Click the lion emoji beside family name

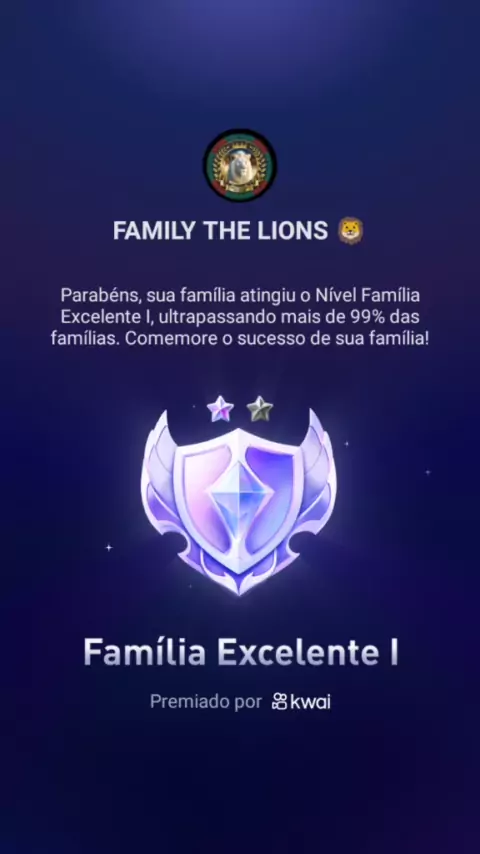tap(351, 231)
